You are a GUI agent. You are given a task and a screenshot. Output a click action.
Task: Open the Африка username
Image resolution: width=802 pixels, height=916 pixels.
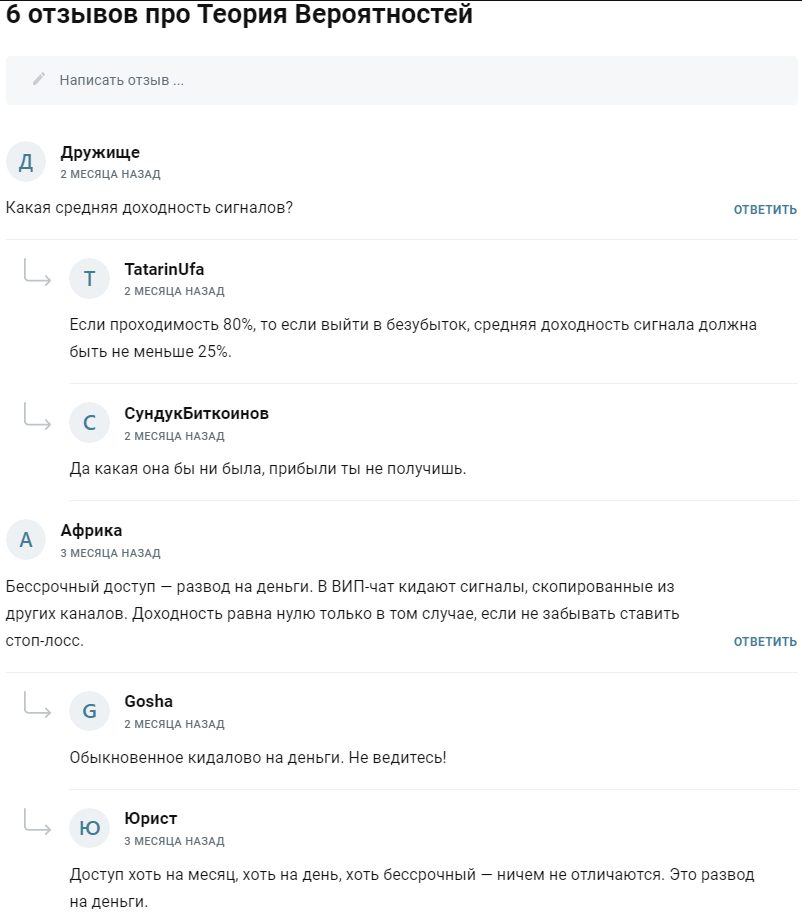coord(91,530)
